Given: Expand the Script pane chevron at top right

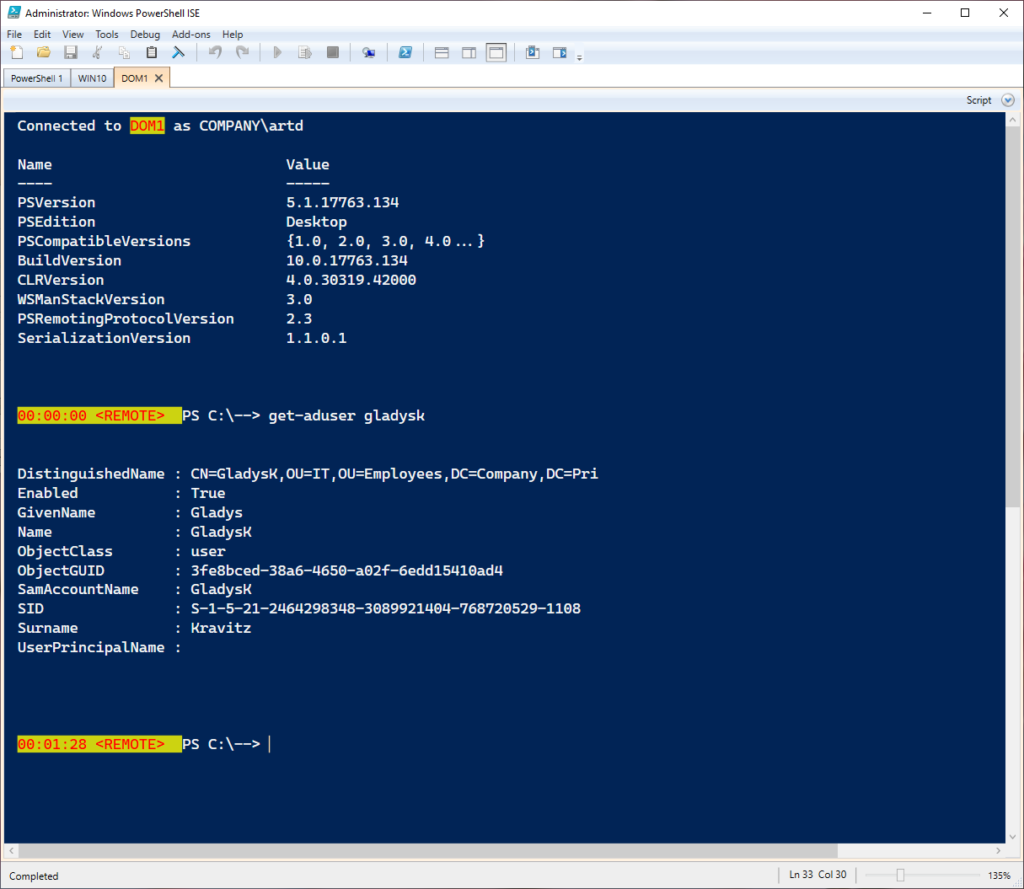Looking at the screenshot, I should click(x=1008, y=100).
